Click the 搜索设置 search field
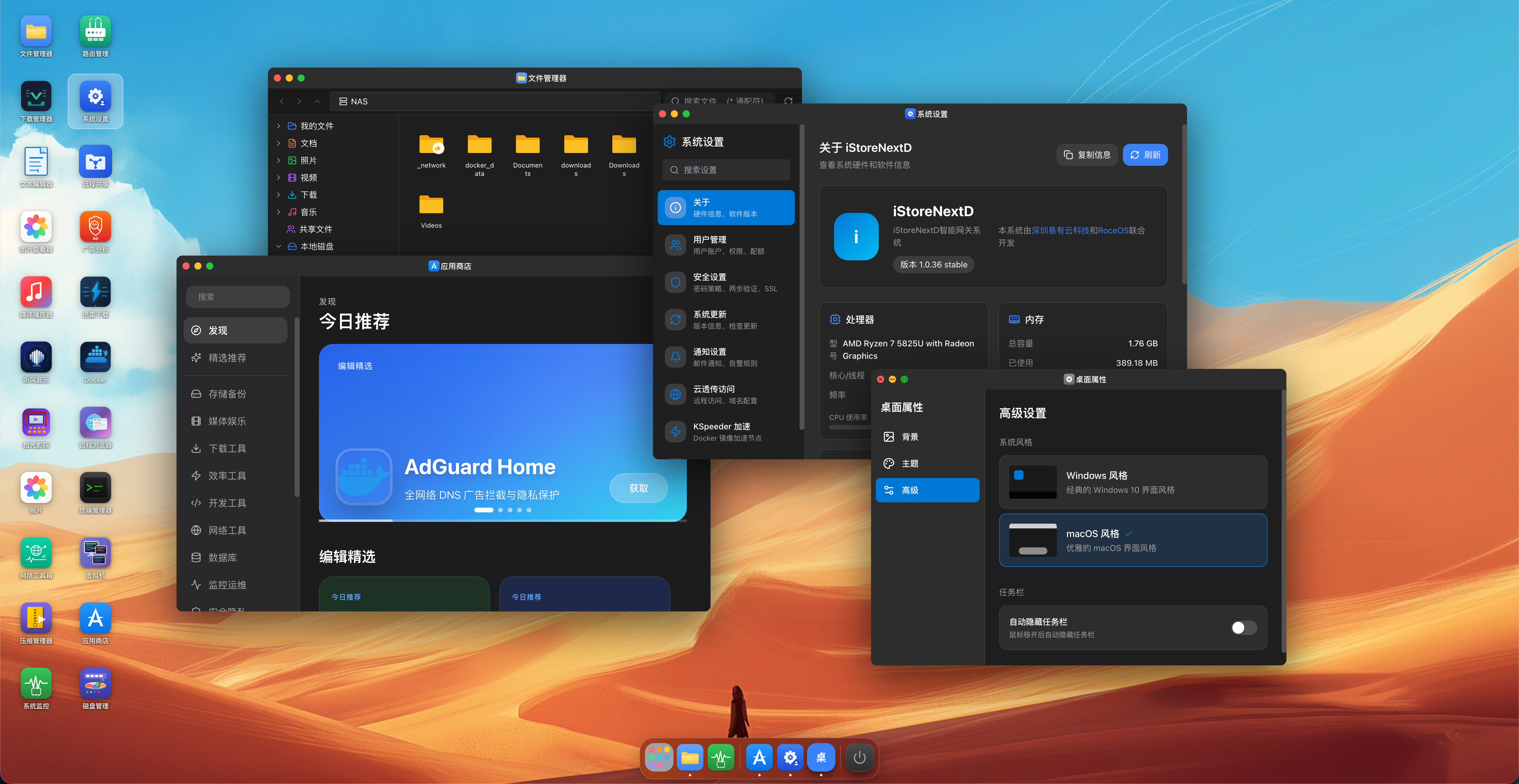 point(726,170)
